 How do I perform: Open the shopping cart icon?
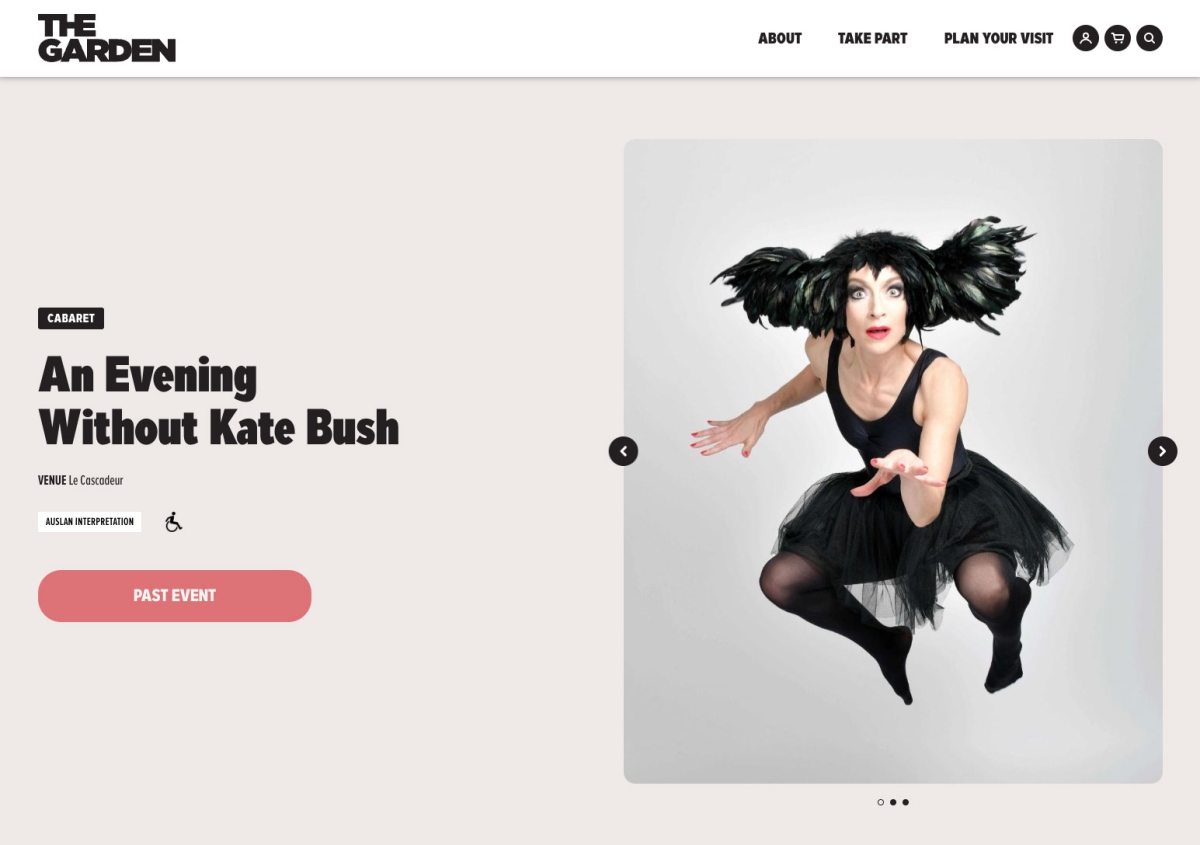pyautogui.click(x=1117, y=38)
